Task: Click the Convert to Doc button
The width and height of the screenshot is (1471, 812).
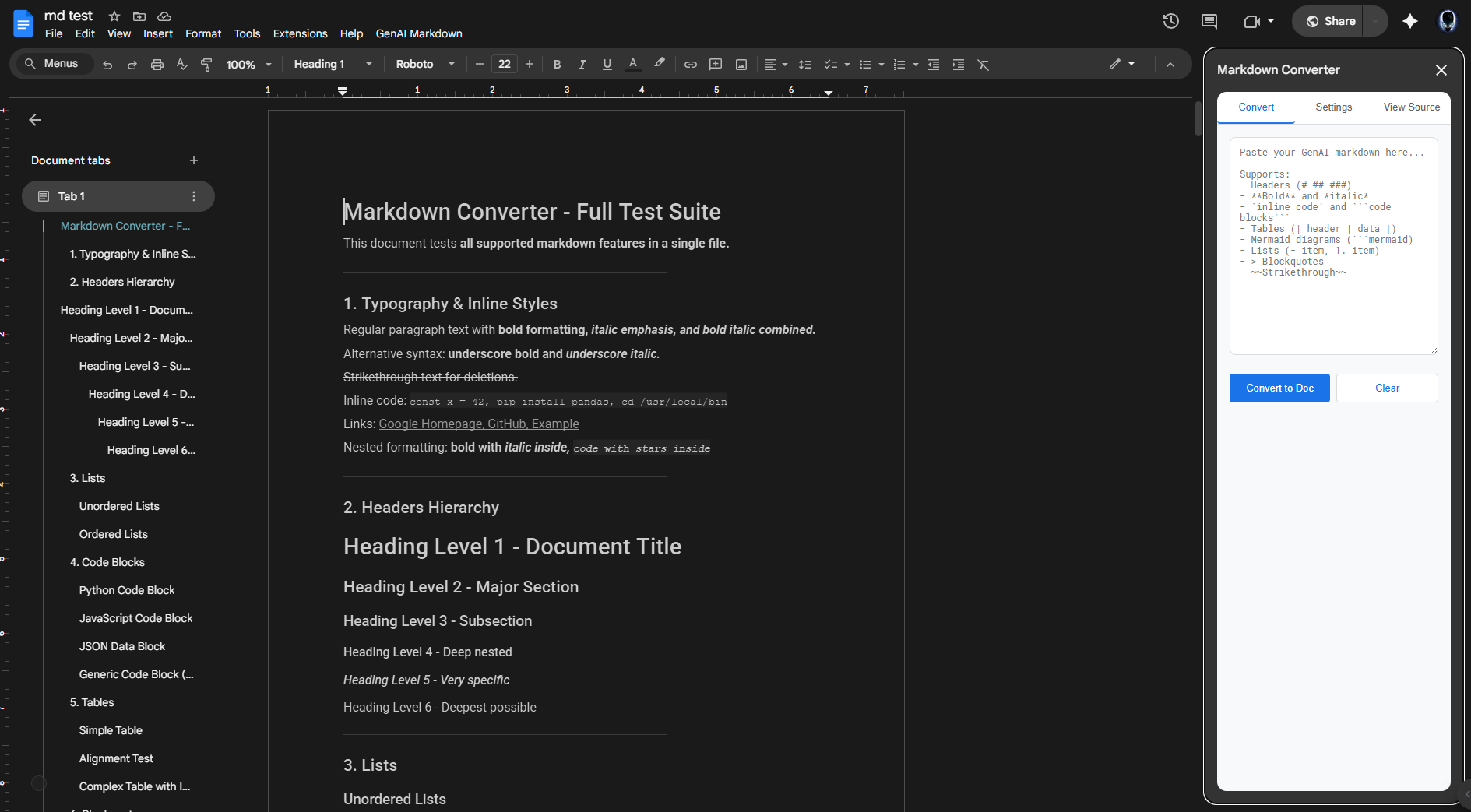Action: 1279,388
